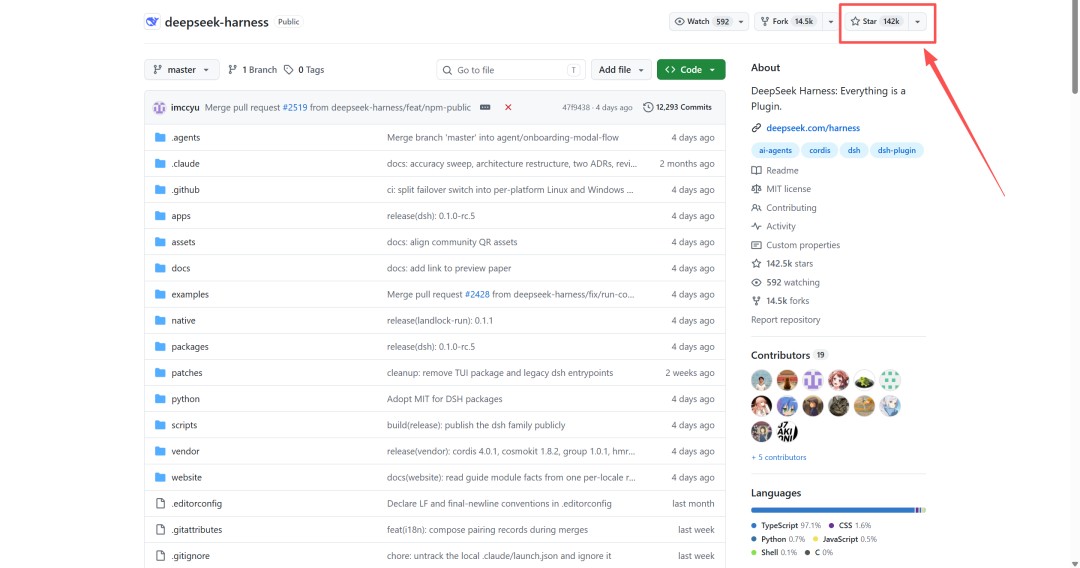Click the vendor folder icon
The height and width of the screenshot is (568, 1080).
(x=160, y=451)
